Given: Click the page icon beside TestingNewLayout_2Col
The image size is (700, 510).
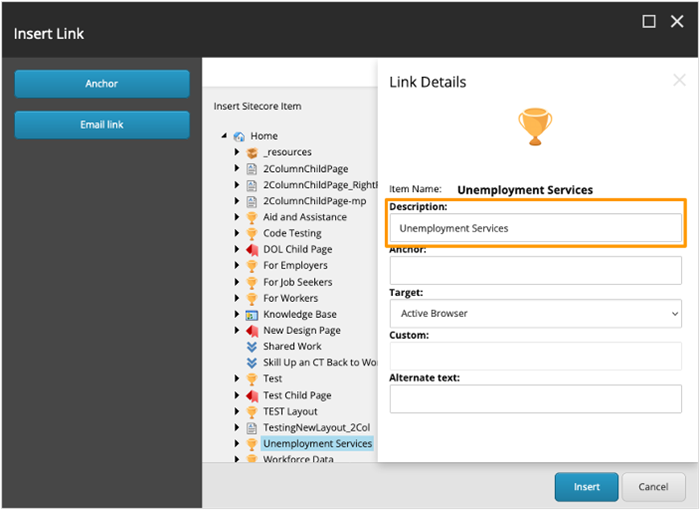Looking at the screenshot, I should [252, 427].
